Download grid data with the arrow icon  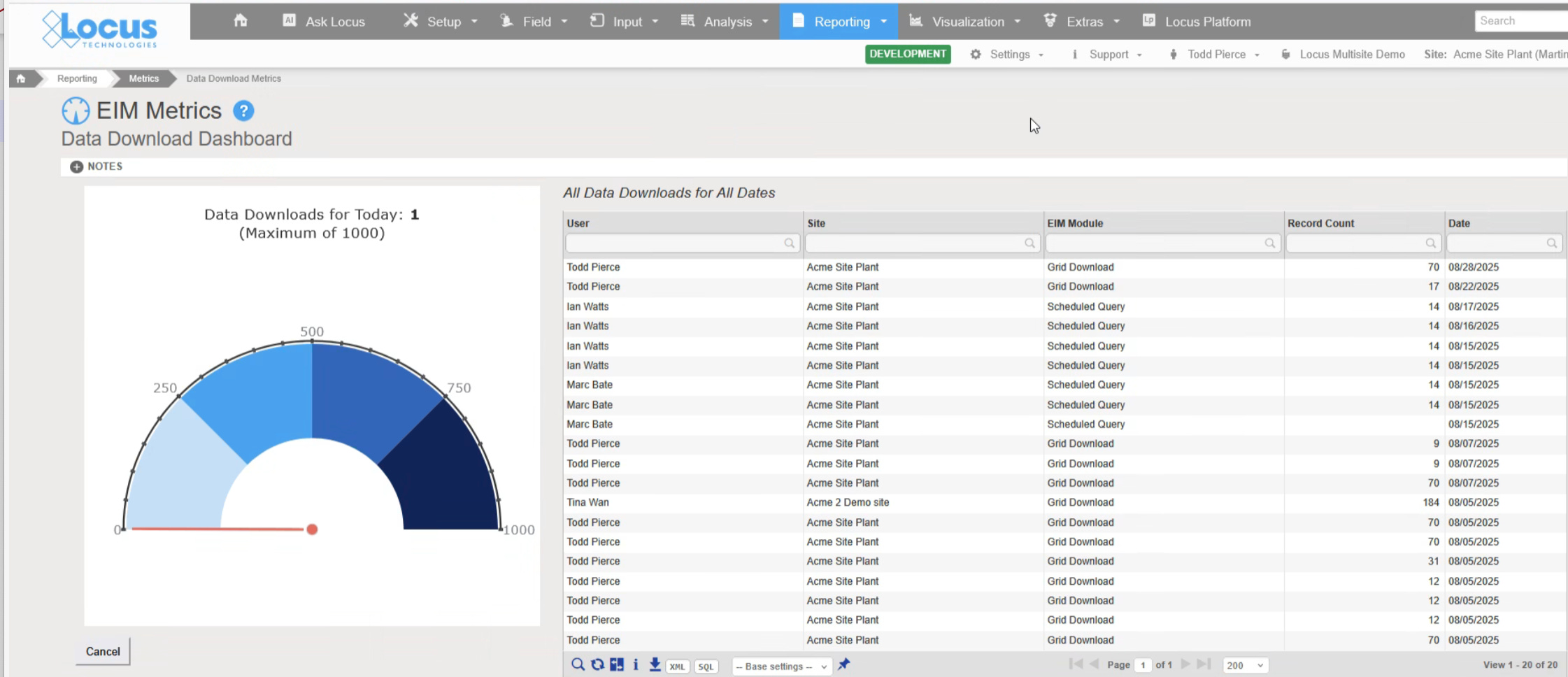click(655, 664)
